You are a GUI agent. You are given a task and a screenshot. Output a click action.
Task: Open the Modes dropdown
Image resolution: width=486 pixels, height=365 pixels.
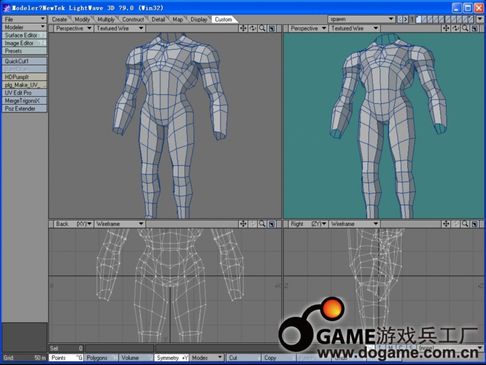[207, 358]
